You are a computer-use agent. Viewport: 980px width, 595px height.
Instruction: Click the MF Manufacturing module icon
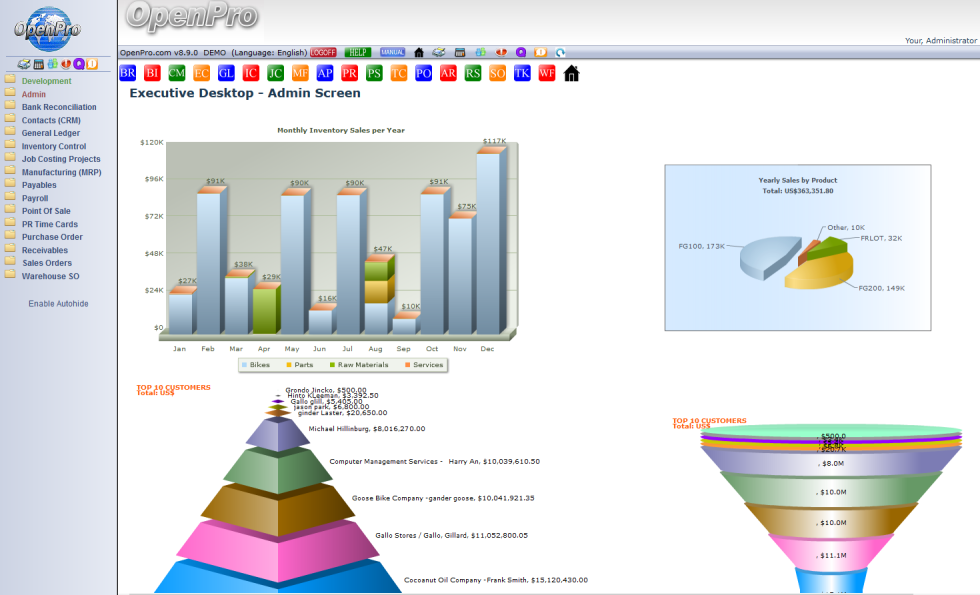click(x=299, y=72)
